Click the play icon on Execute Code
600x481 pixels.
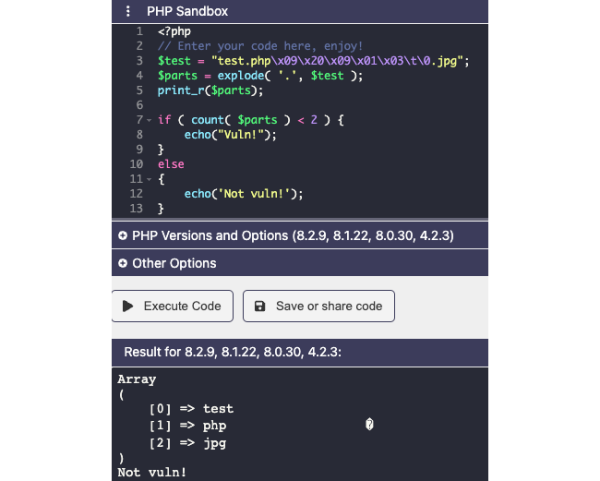point(128,306)
